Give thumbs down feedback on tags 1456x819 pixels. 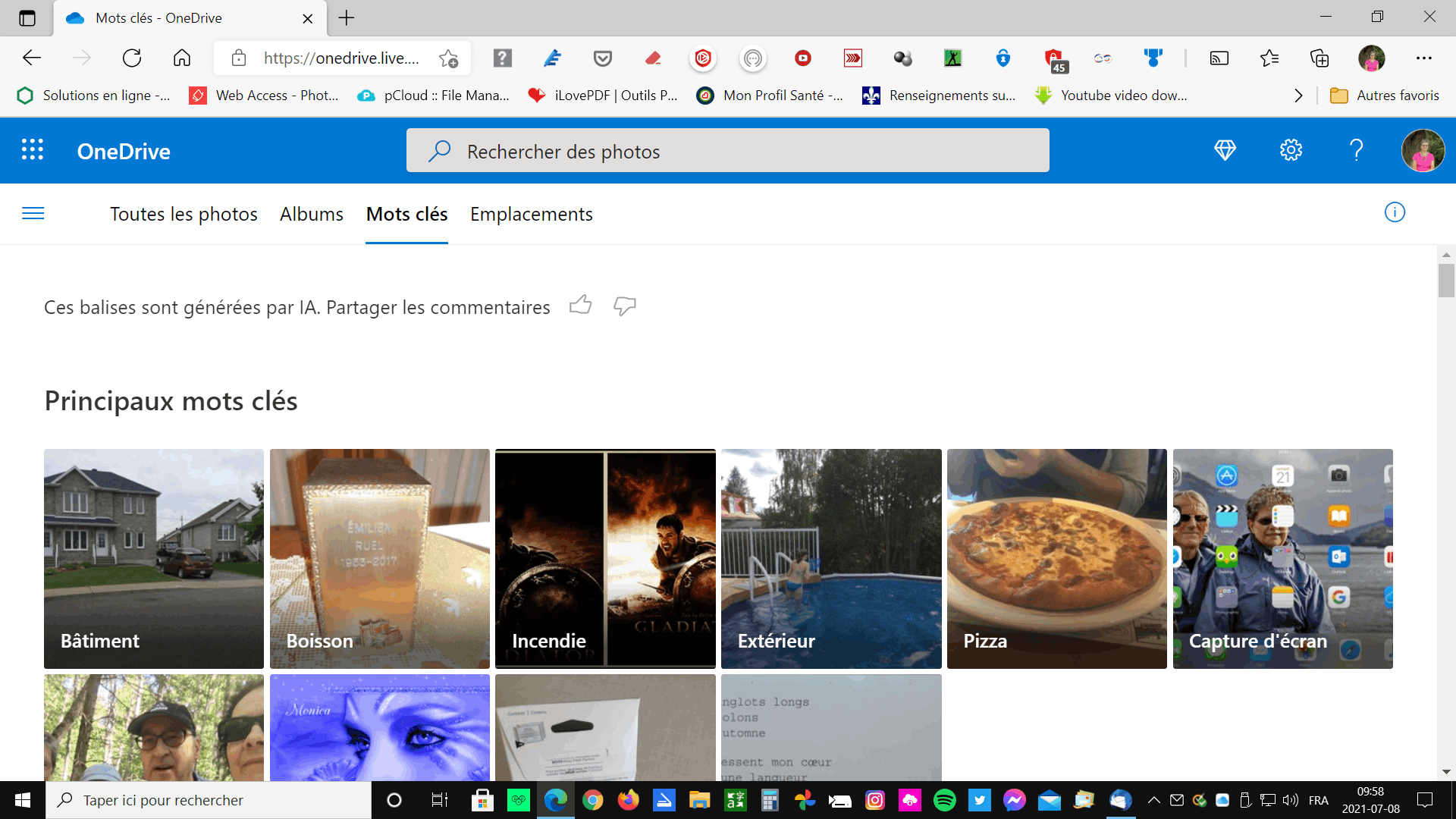pyautogui.click(x=624, y=306)
